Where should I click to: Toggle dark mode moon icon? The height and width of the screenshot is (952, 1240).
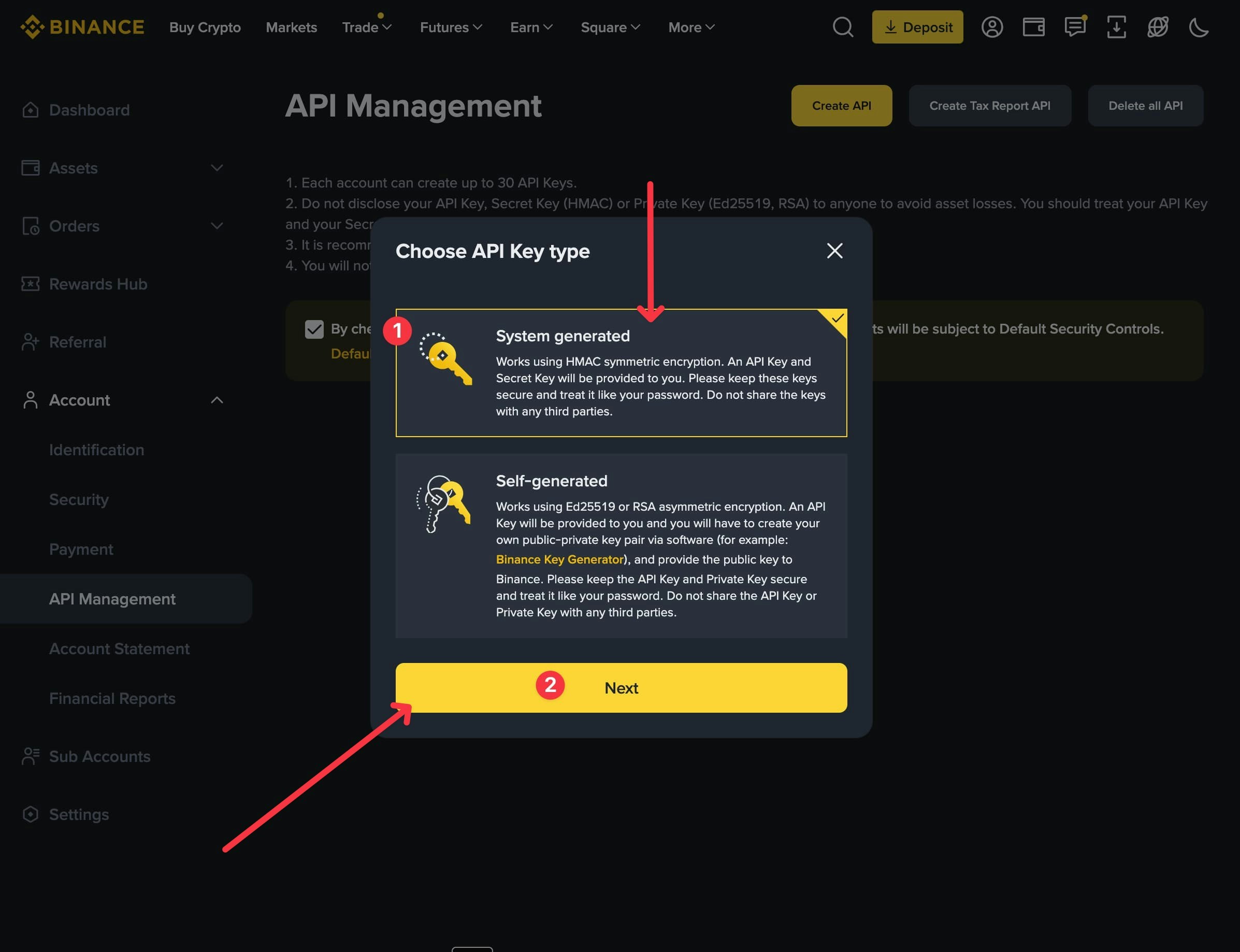pyautogui.click(x=1198, y=26)
